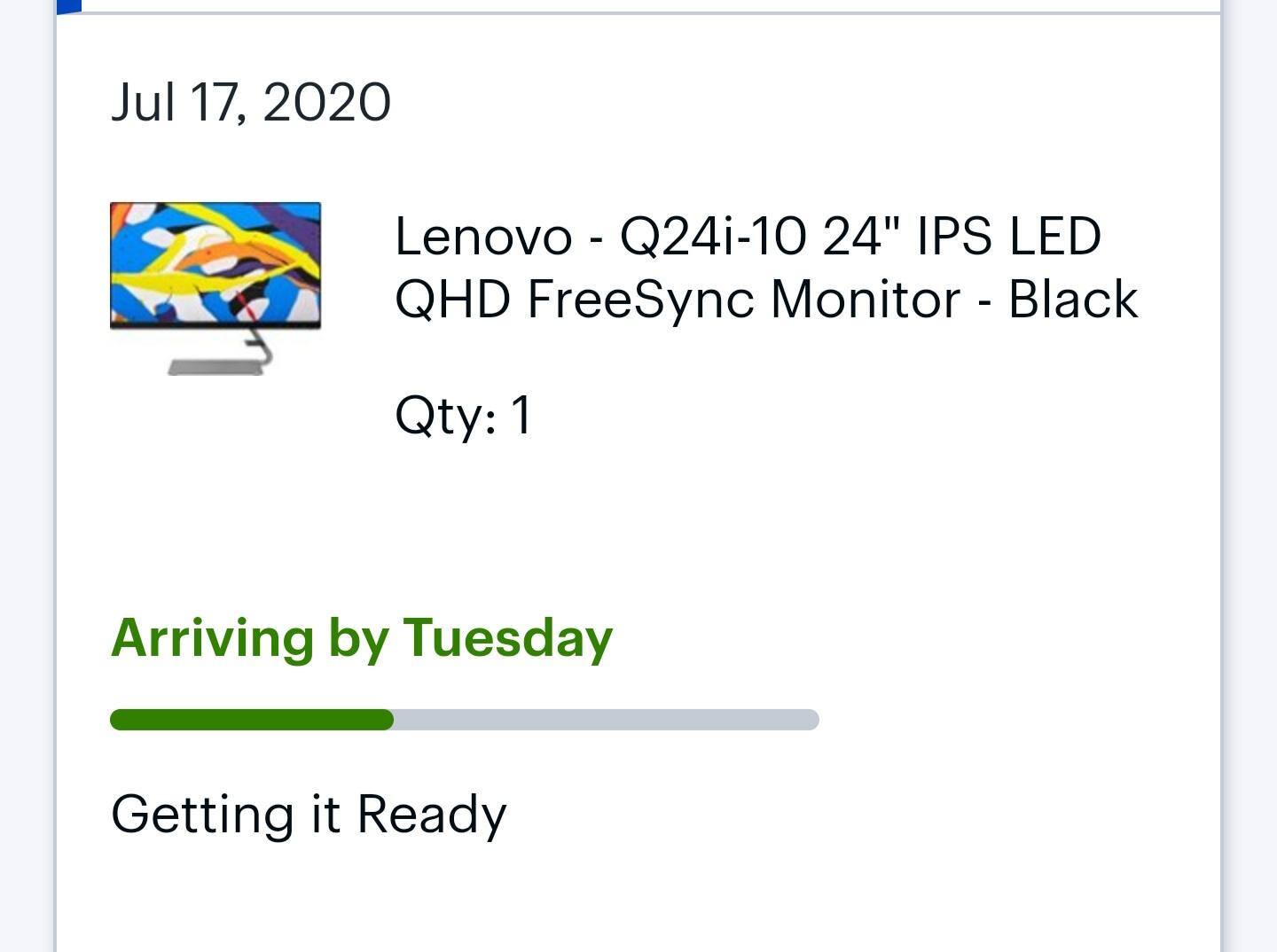Viewport: 1277px width, 952px height.
Task: Click the quantity number 1
Action: coord(521,414)
